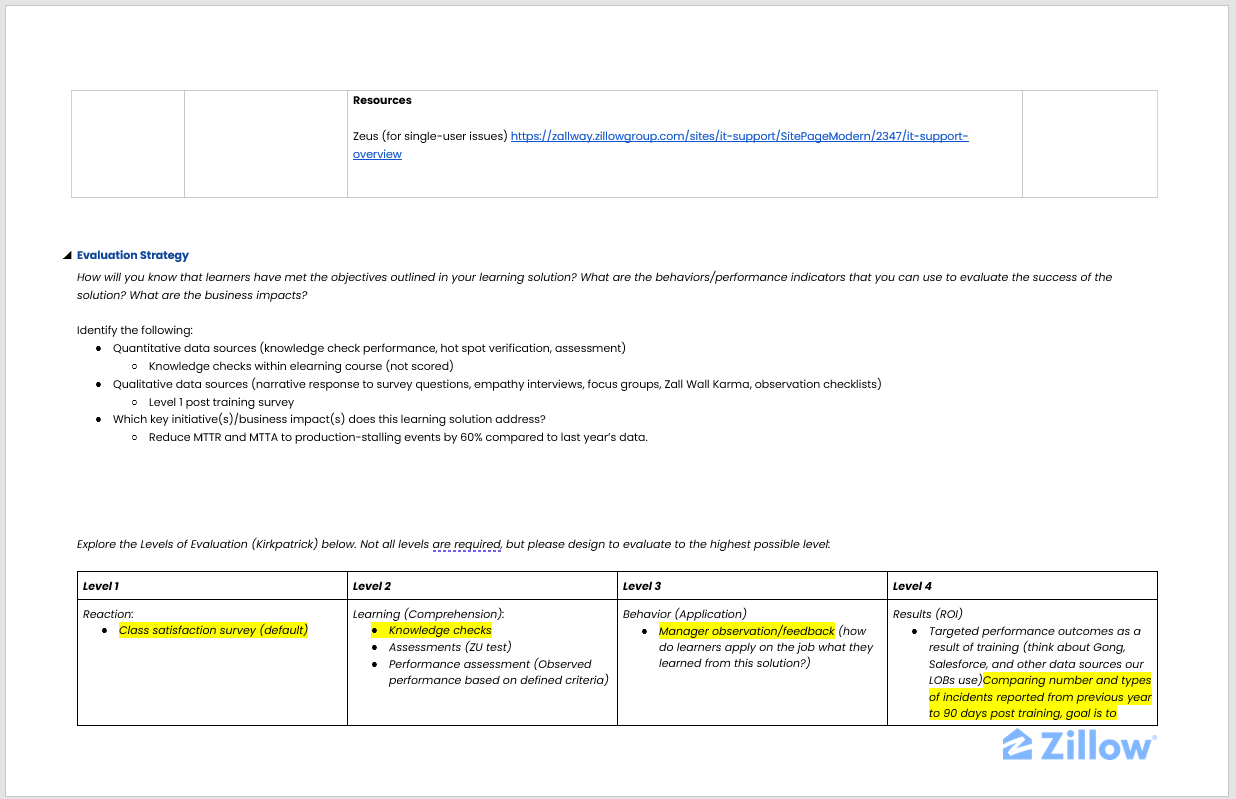Click the underlined "are required" flagged text
The width and height of the screenshot is (1236, 799).
tap(466, 545)
